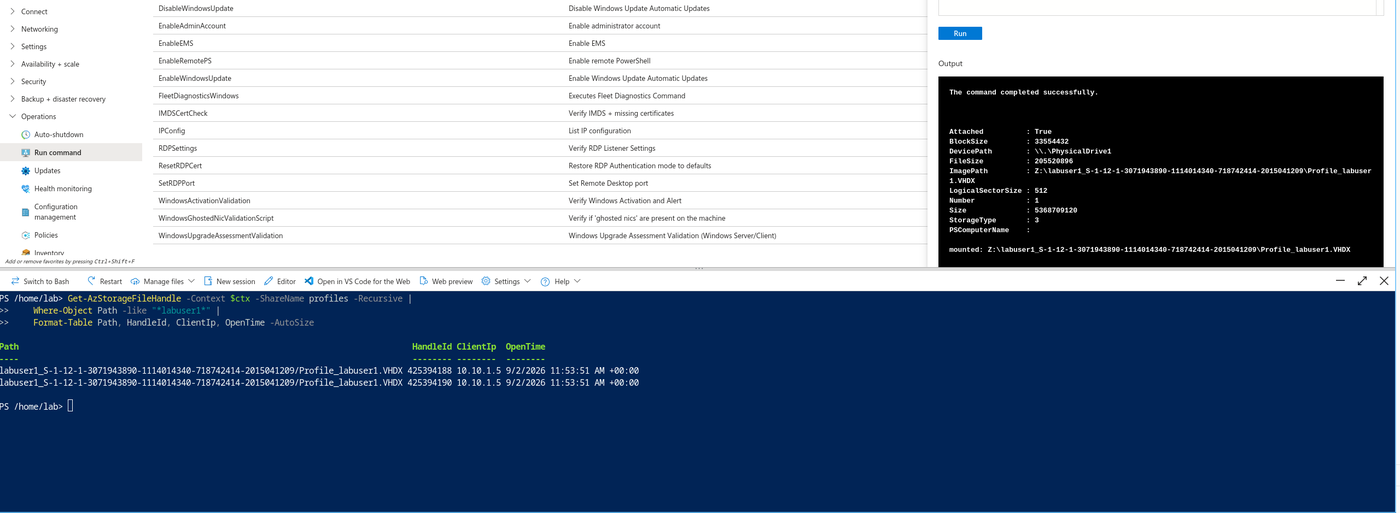The height and width of the screenshot is (513, 1400).
Task: Select the Run command icon in sidebar
Action: tap(26, 153)
